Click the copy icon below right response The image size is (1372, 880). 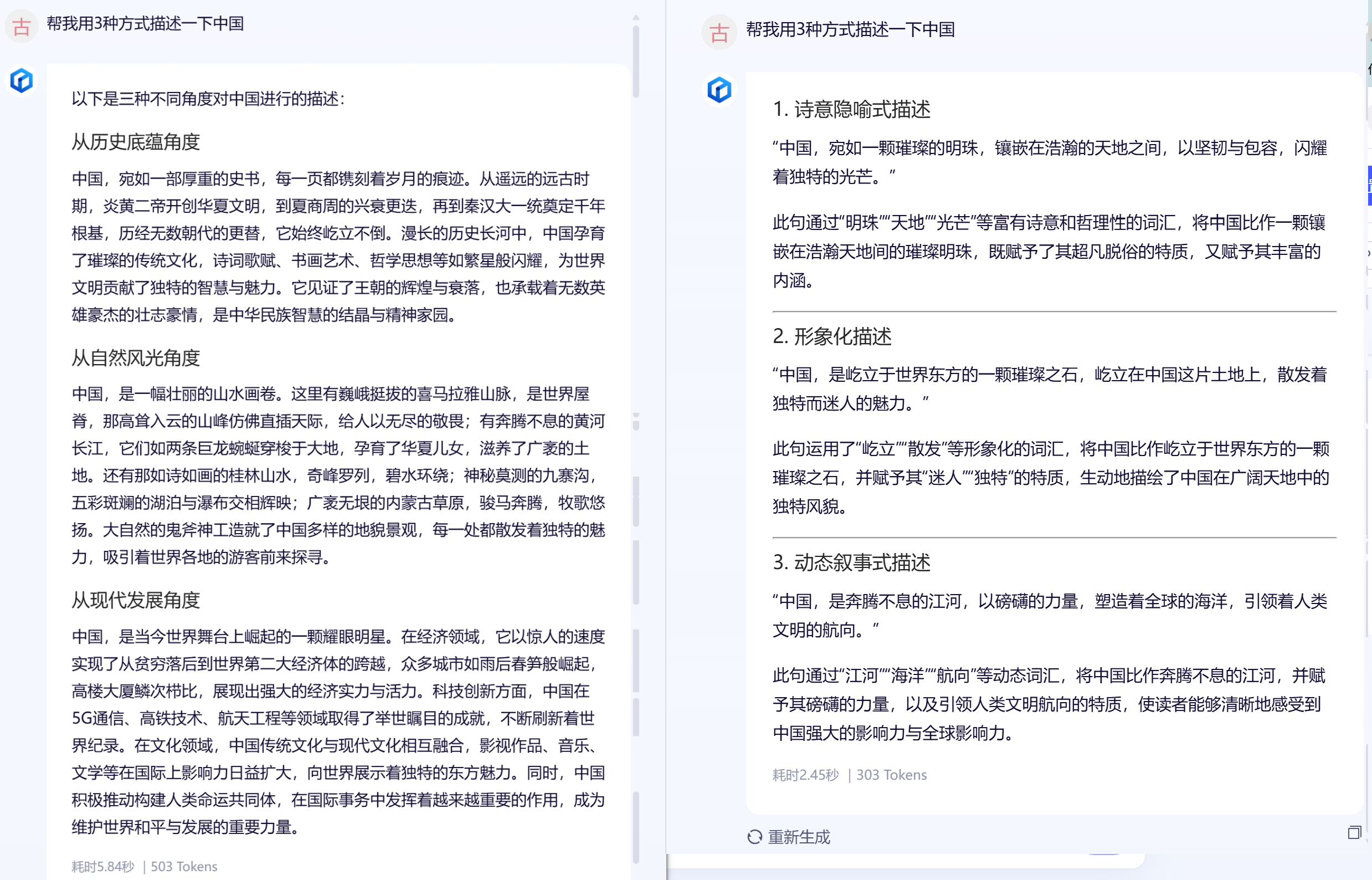[1354, 832]
